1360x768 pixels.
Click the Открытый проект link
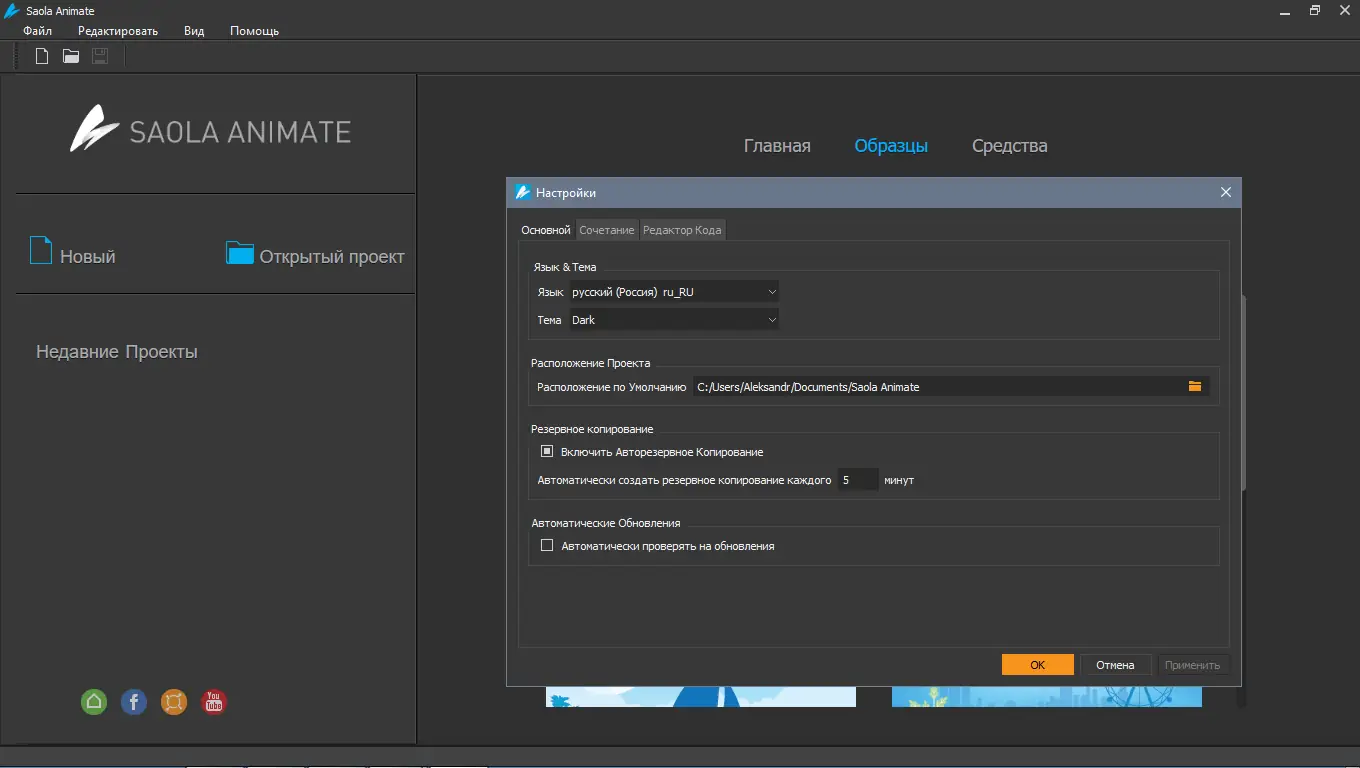332,257
